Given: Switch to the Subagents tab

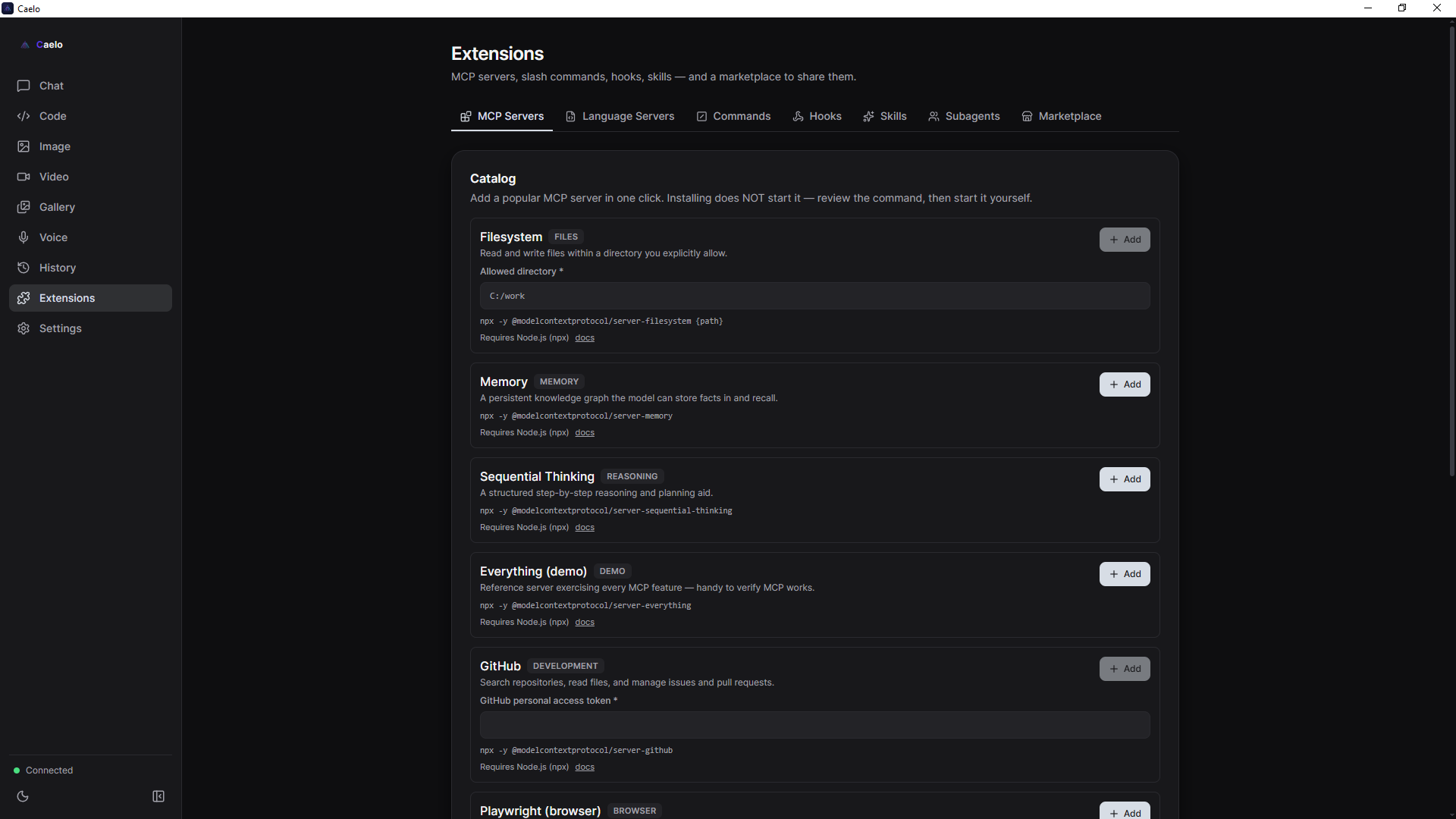Looking at the screenshot, I should 964,116.
